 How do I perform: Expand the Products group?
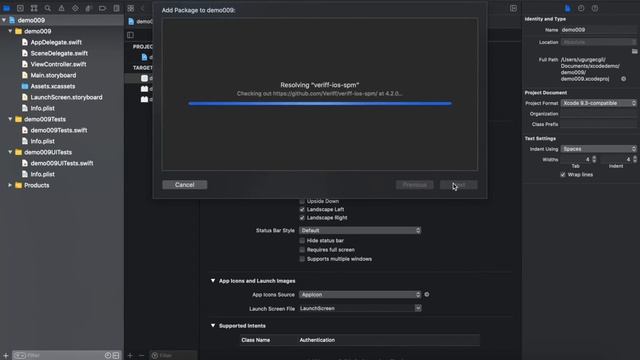click(x=11, y=185)
